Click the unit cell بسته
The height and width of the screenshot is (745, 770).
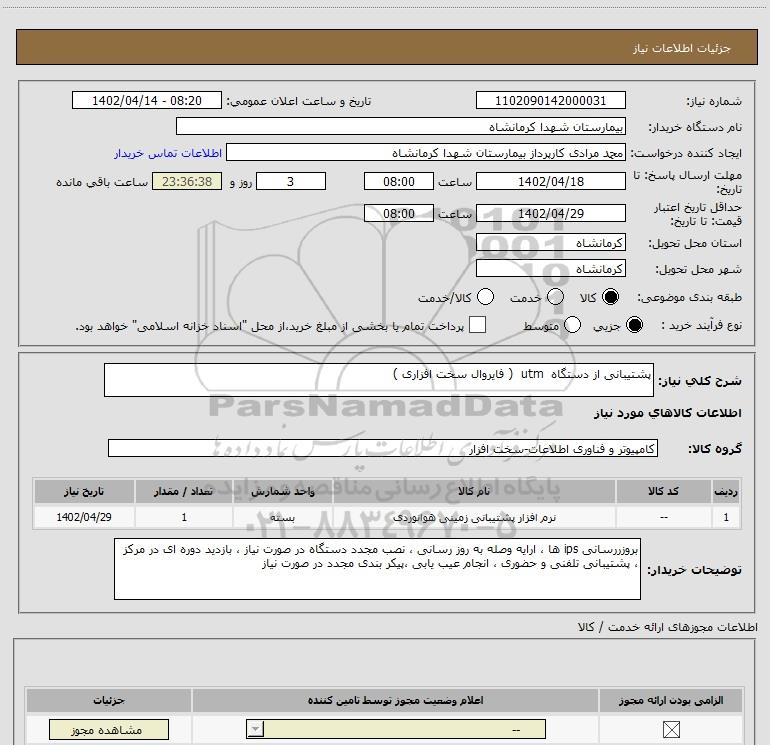coord(282,518)
